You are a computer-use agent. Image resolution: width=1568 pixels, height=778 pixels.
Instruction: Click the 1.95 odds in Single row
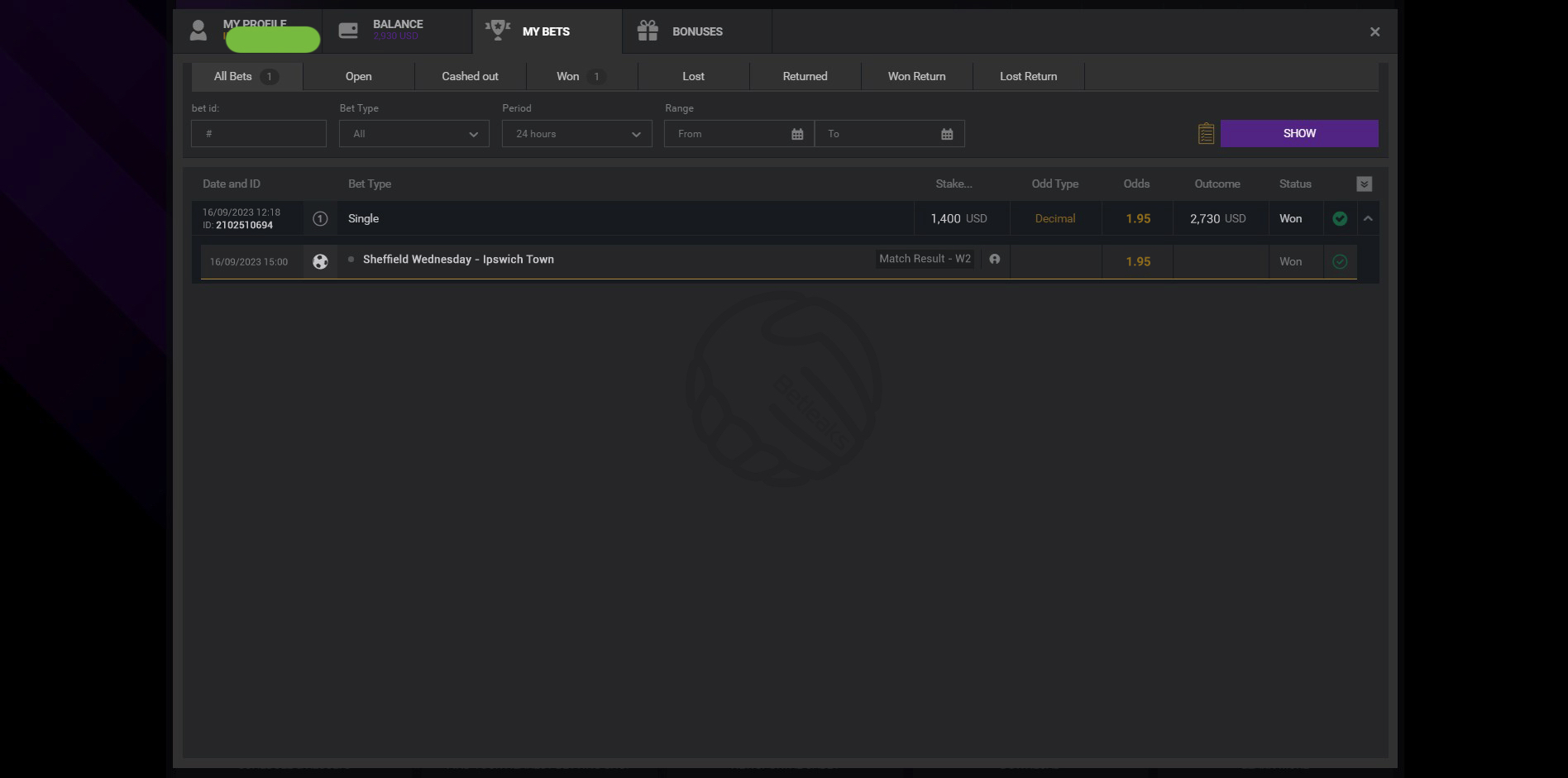pos(1138,218)
